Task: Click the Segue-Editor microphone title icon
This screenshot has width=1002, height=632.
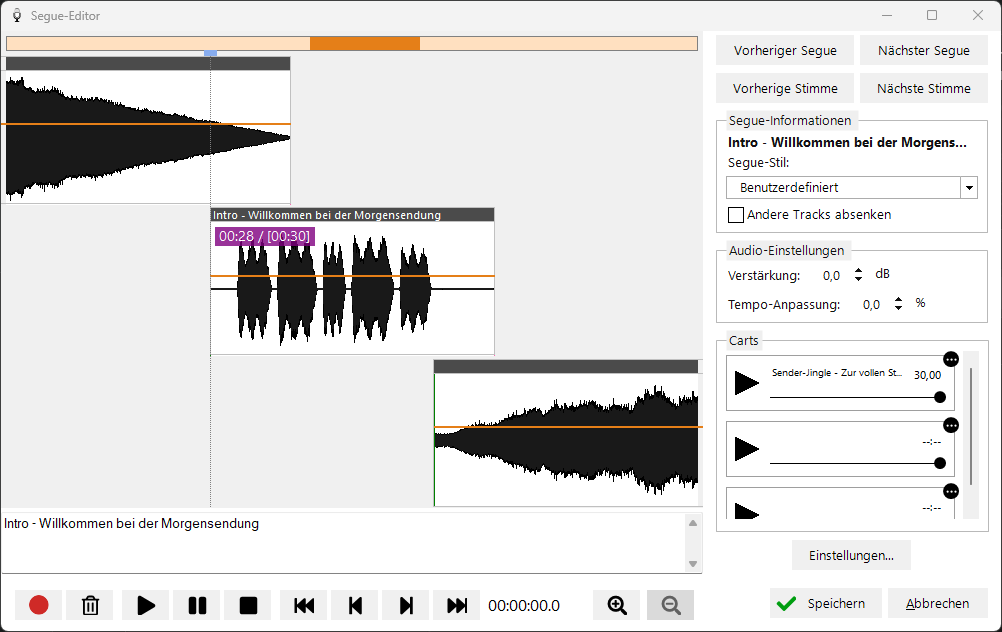Action: [x=17, y=15]
